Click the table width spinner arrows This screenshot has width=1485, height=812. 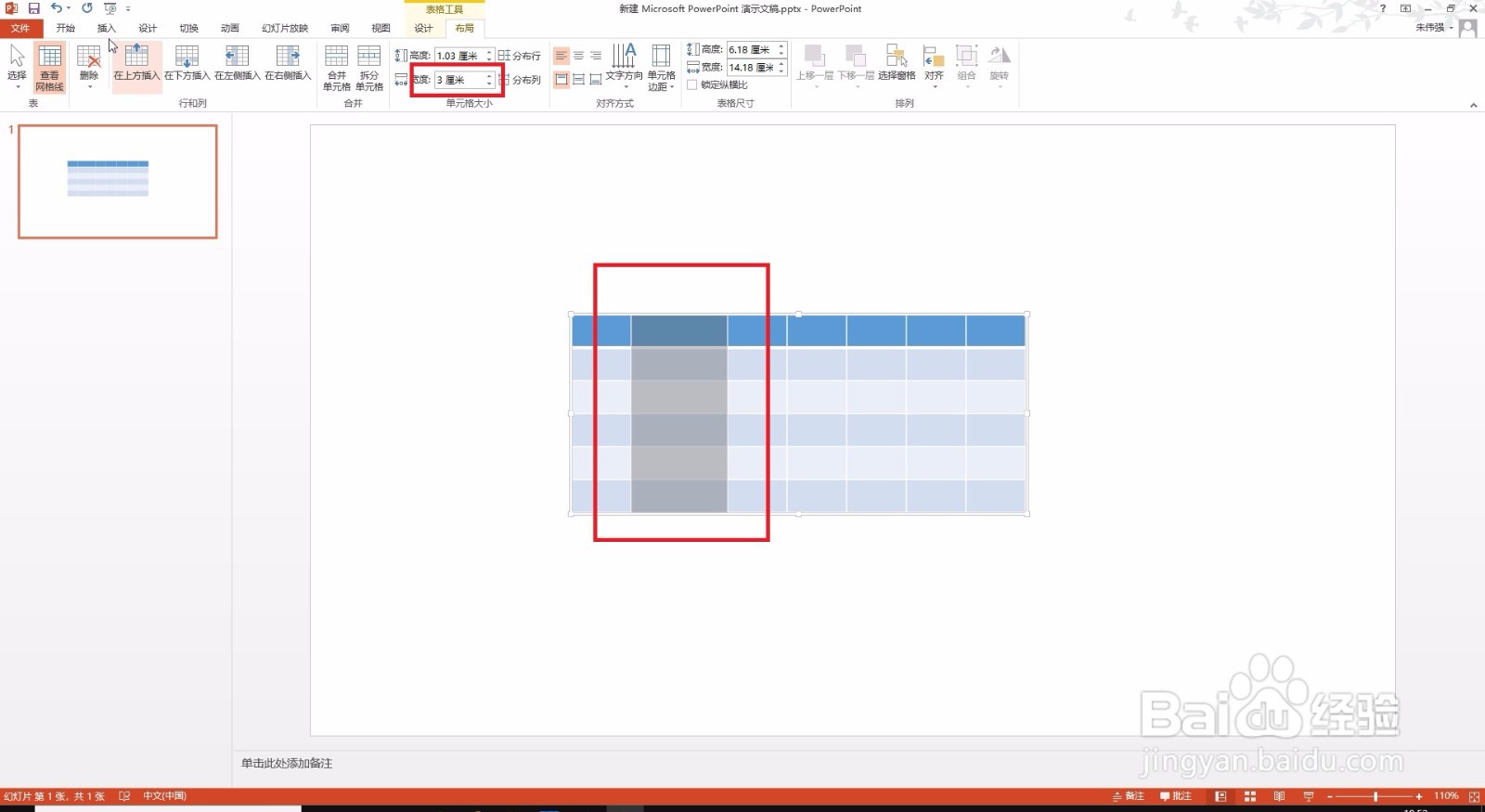[781, 68]
